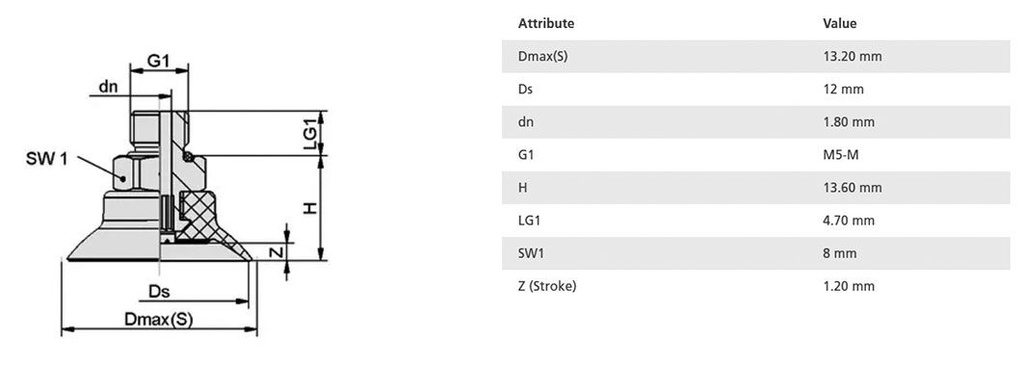Image resolution: width=1024 pixels, height=366 pixels.
Task: Click the suction cup cross-hatched section
Action: click(x=198, y=216)
